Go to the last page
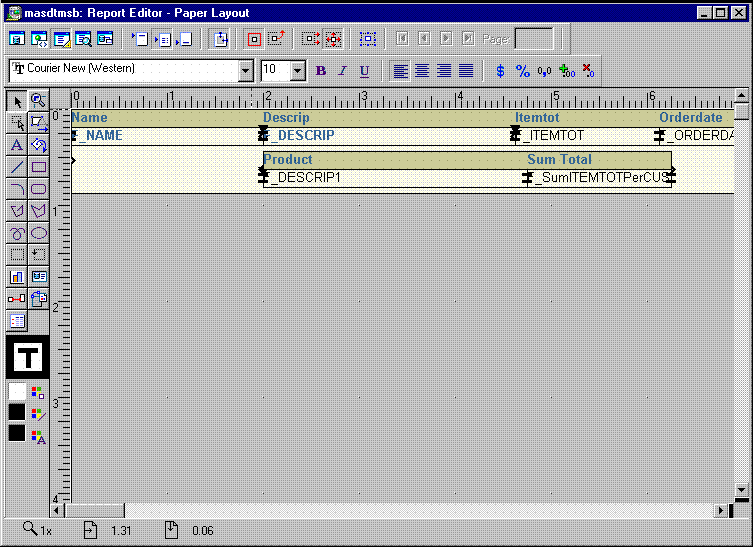 468,38
